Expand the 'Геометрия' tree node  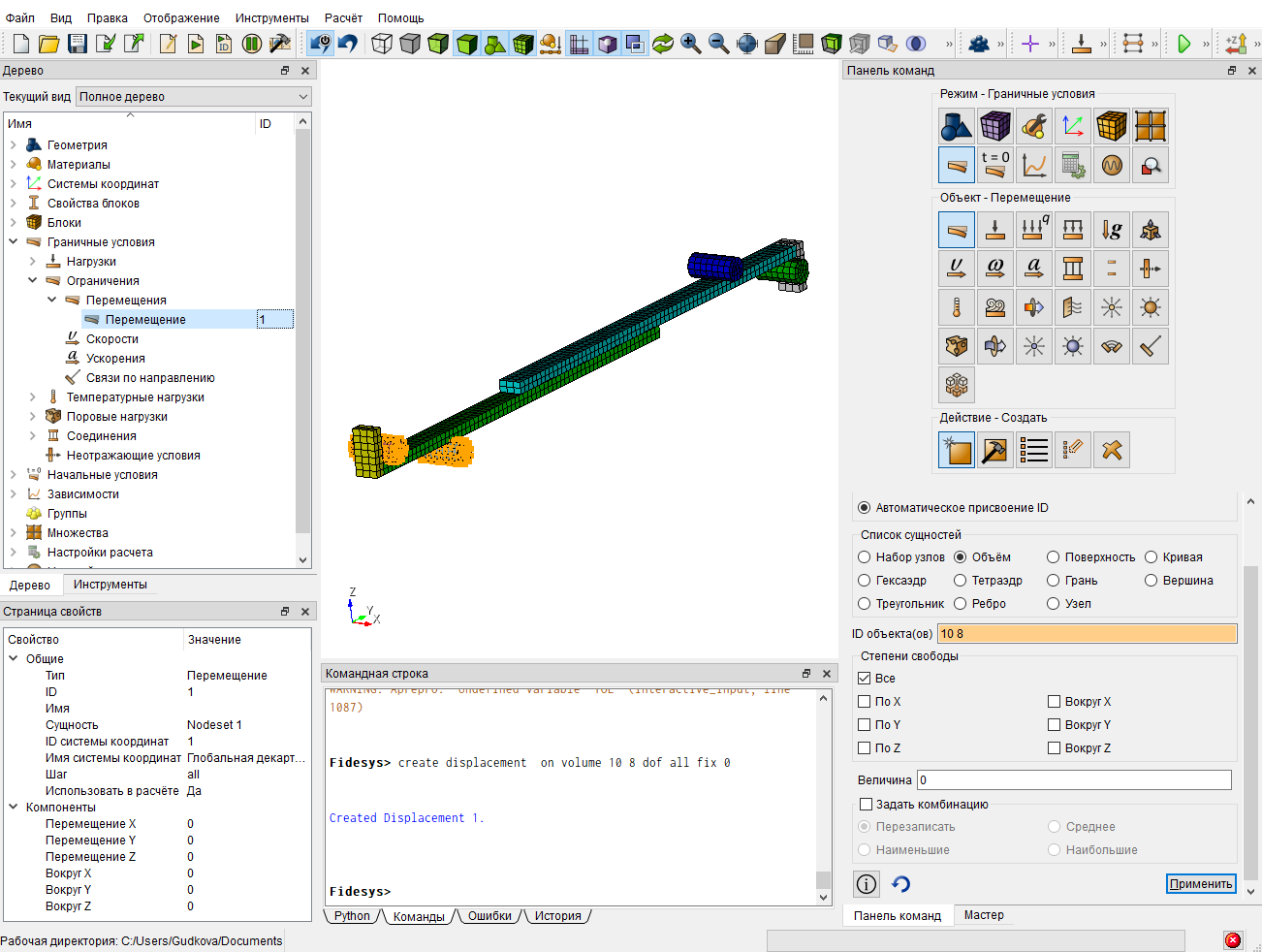click(13, 145)
